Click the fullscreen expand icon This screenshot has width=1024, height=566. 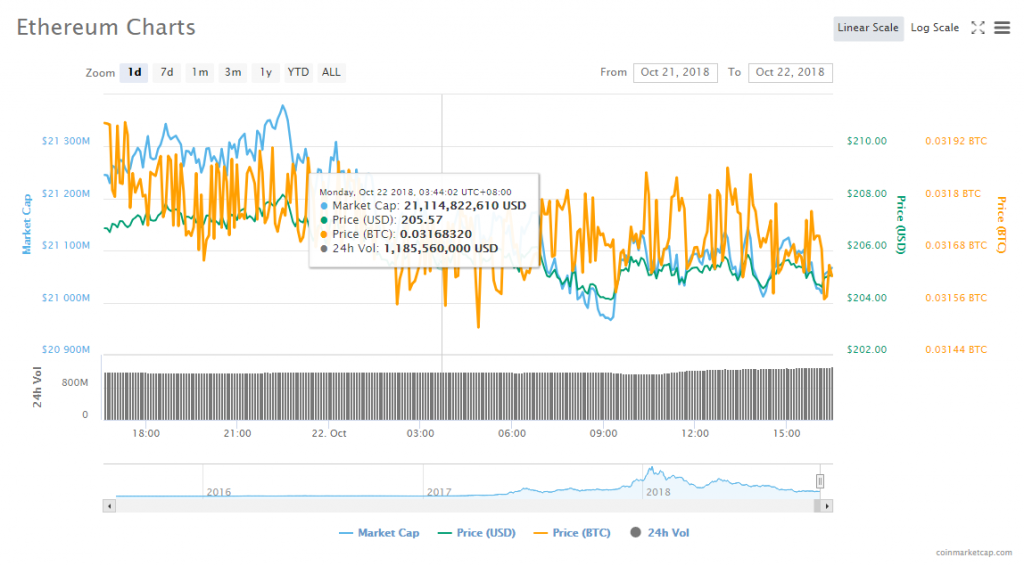point(979,28)
